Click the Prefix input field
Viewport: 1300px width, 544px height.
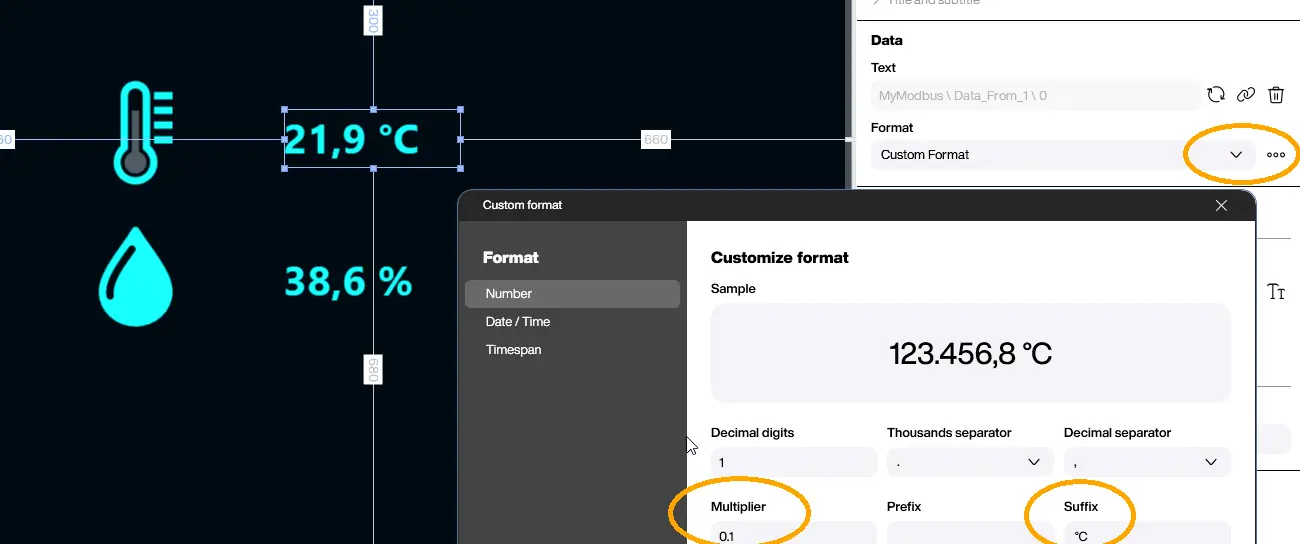(x=969, y=535)
